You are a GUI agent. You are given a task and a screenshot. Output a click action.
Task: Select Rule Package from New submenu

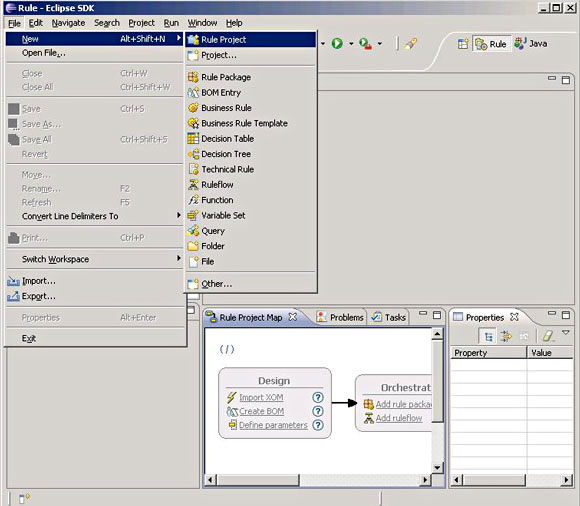coord(251,77)
